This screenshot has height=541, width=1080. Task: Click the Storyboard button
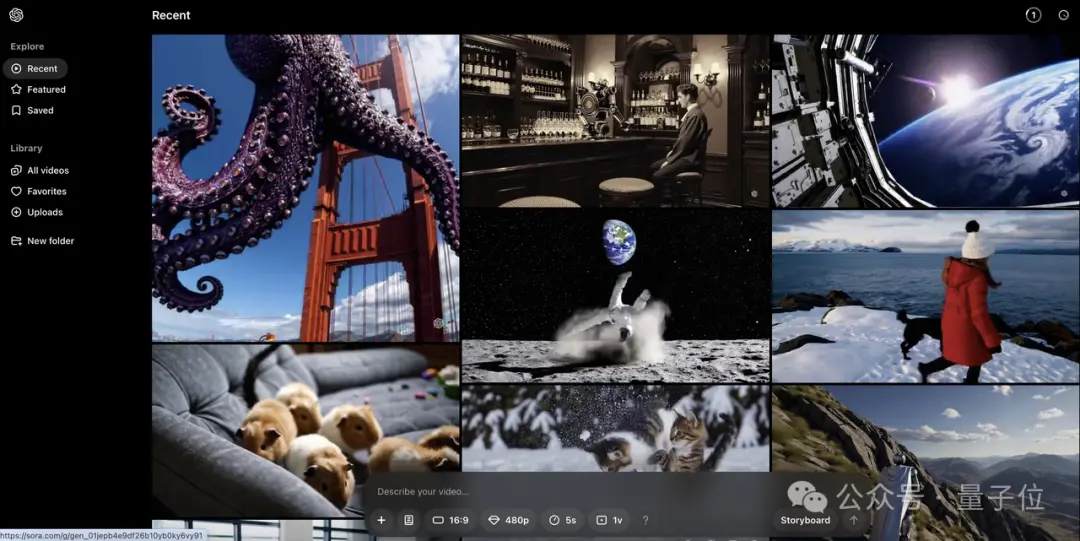pyautogui.click(x=805, y=520)
